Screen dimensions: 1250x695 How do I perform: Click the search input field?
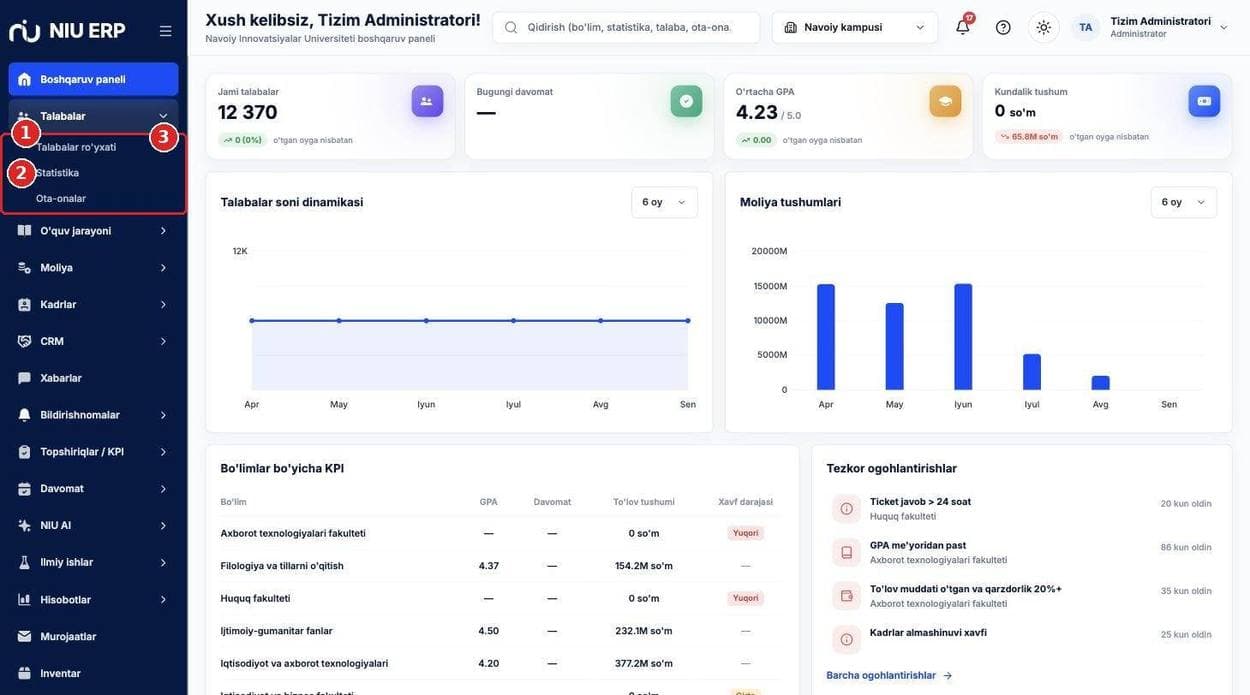click(x=626, y=27)
